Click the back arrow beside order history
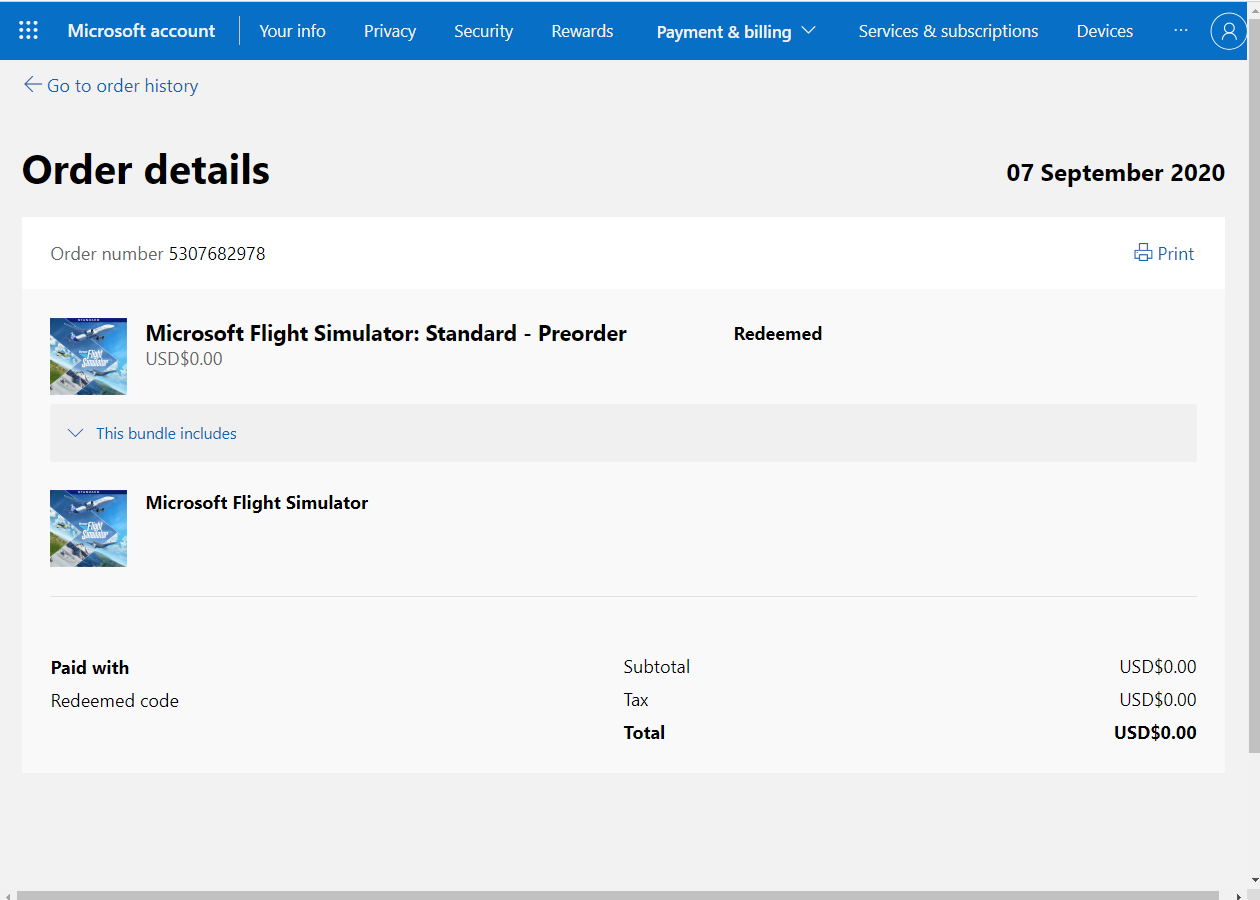The image size is (1260, 900). coord(32,85)
